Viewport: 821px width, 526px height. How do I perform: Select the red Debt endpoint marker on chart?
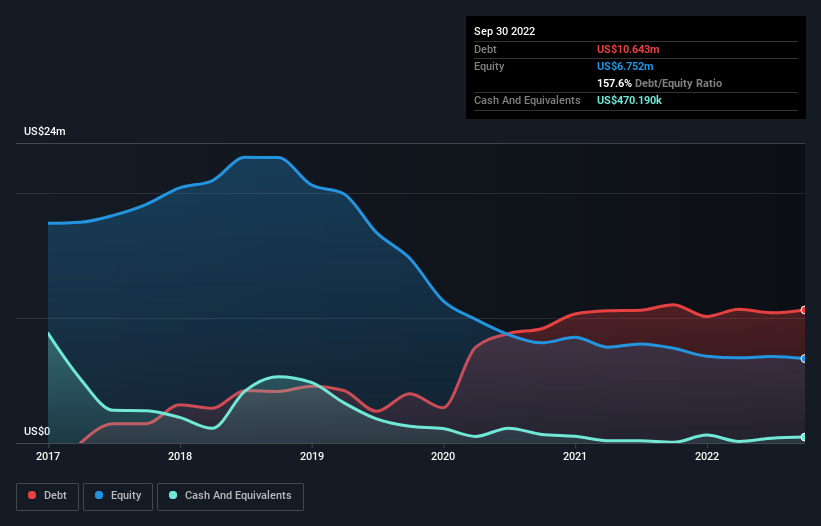pyautogui.click(x=804, y=310)
